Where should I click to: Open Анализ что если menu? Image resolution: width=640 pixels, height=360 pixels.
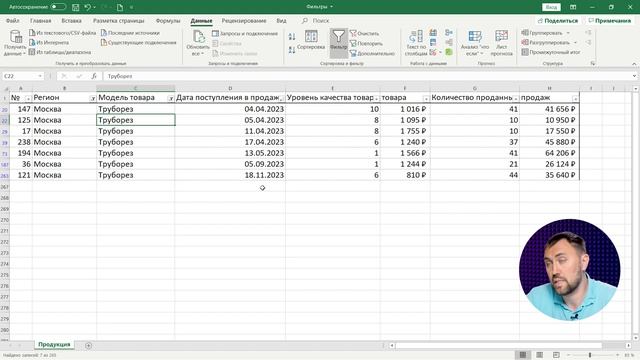click(x=475, y=43)
